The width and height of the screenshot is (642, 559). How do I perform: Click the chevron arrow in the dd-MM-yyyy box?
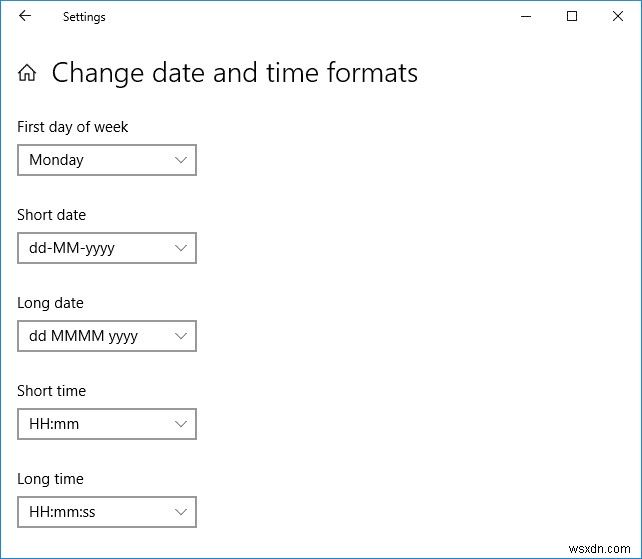pos(181,248)
